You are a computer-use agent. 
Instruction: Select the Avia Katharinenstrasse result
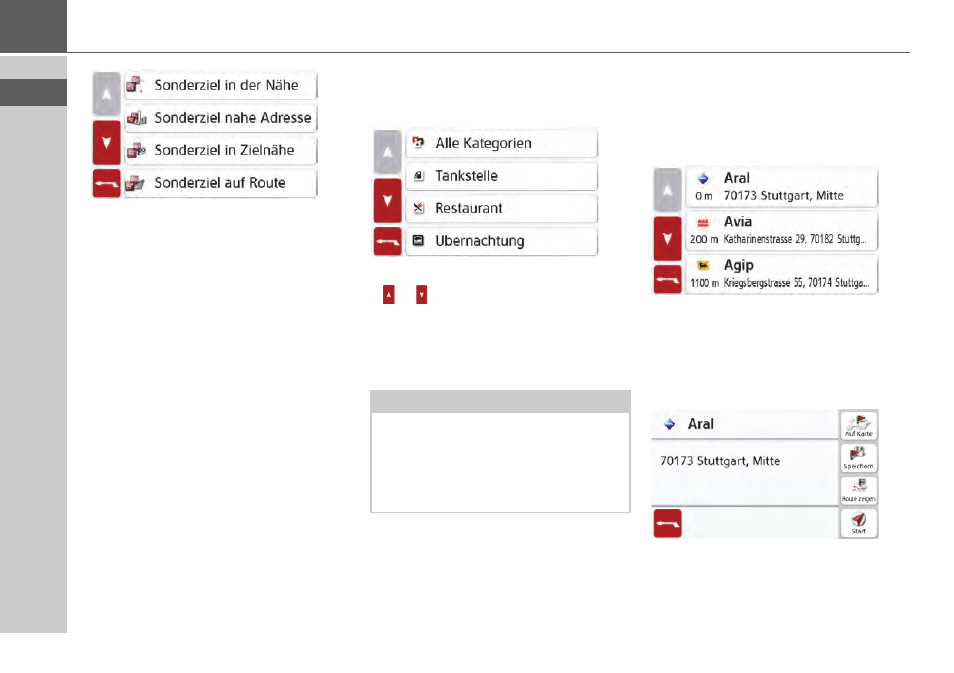(x=782, y=231)
